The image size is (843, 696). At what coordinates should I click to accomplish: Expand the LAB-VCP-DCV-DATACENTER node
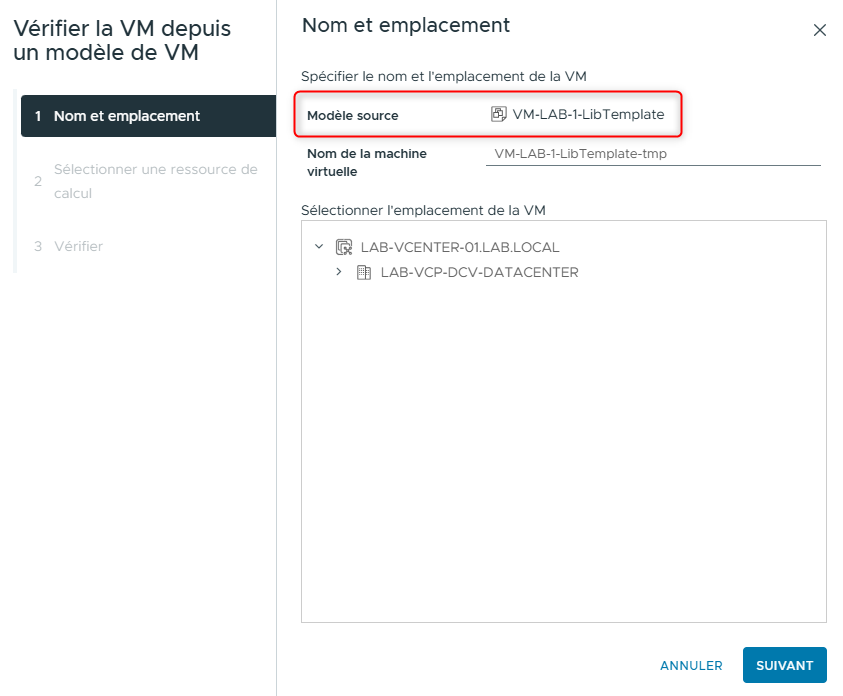tap(339, 272)
